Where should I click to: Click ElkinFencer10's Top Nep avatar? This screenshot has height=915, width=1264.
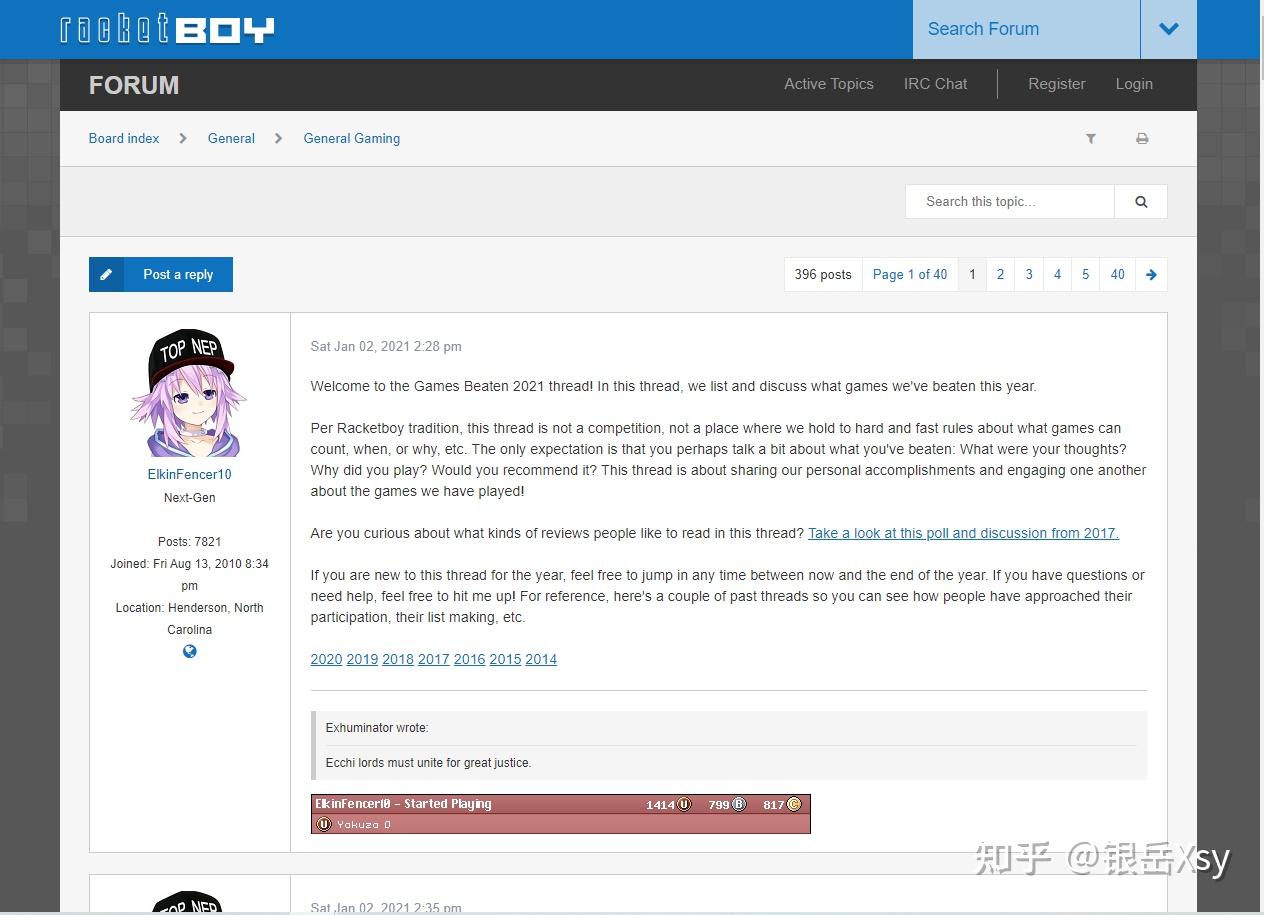pyautogui.click(x=190, y=393)
